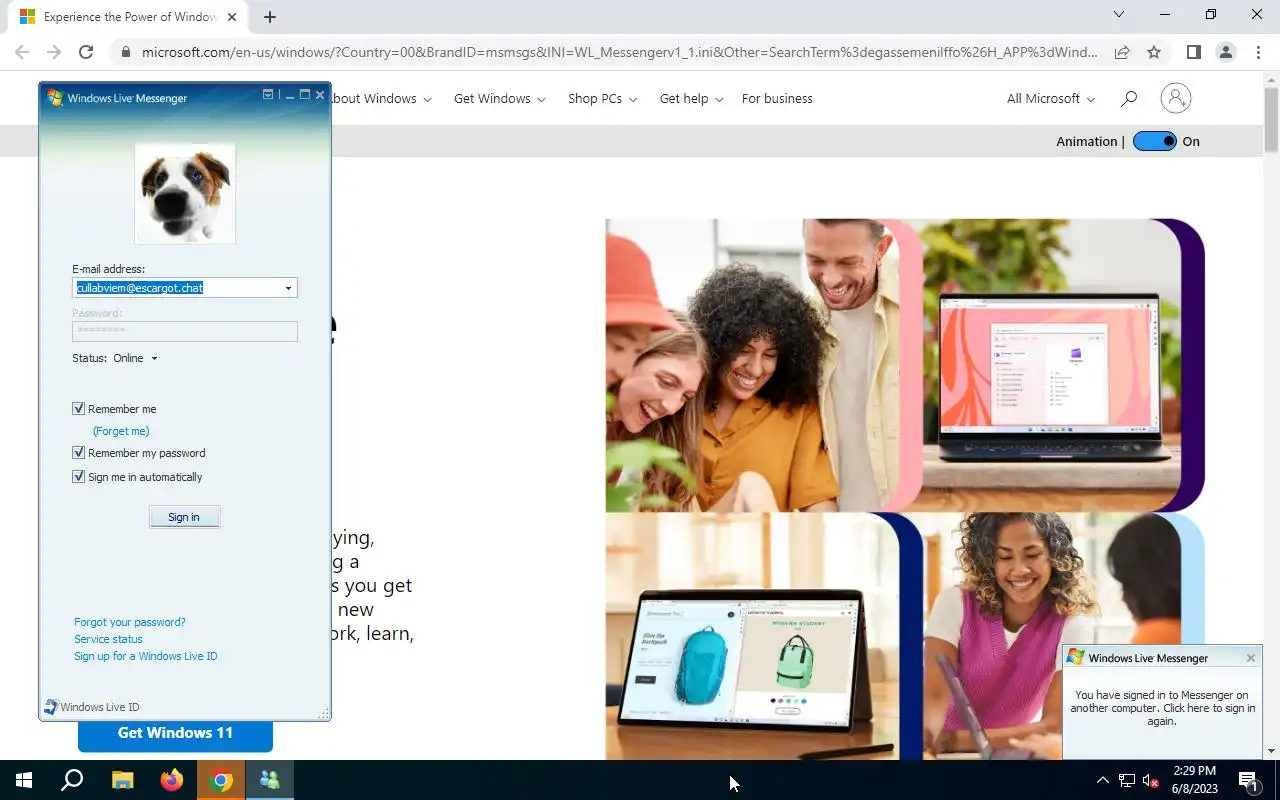1280x800 pixels.
Task: Expand Shop PCs menu
Action: [x=603, y=98]
